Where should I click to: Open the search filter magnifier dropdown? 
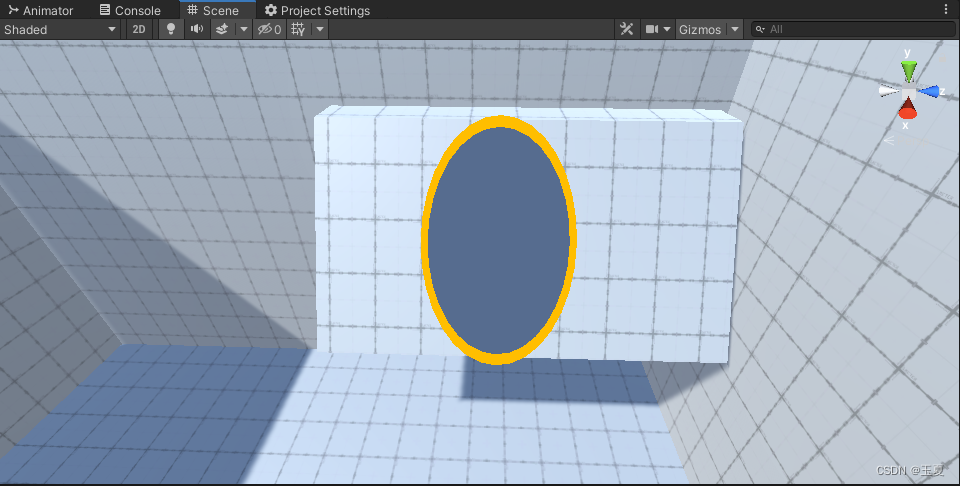click(760, 29)
